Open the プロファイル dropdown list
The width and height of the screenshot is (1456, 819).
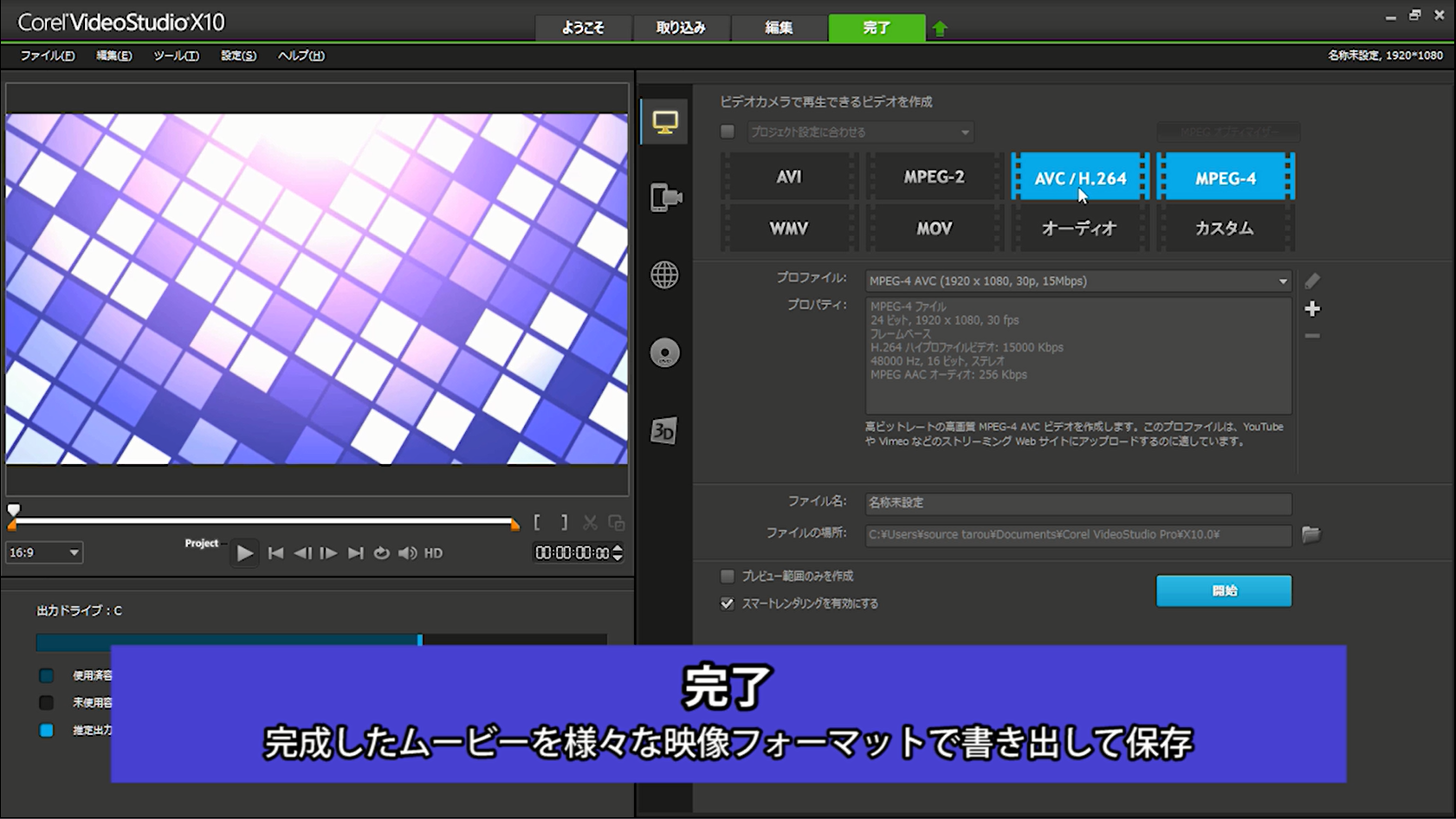[1283, 281]
